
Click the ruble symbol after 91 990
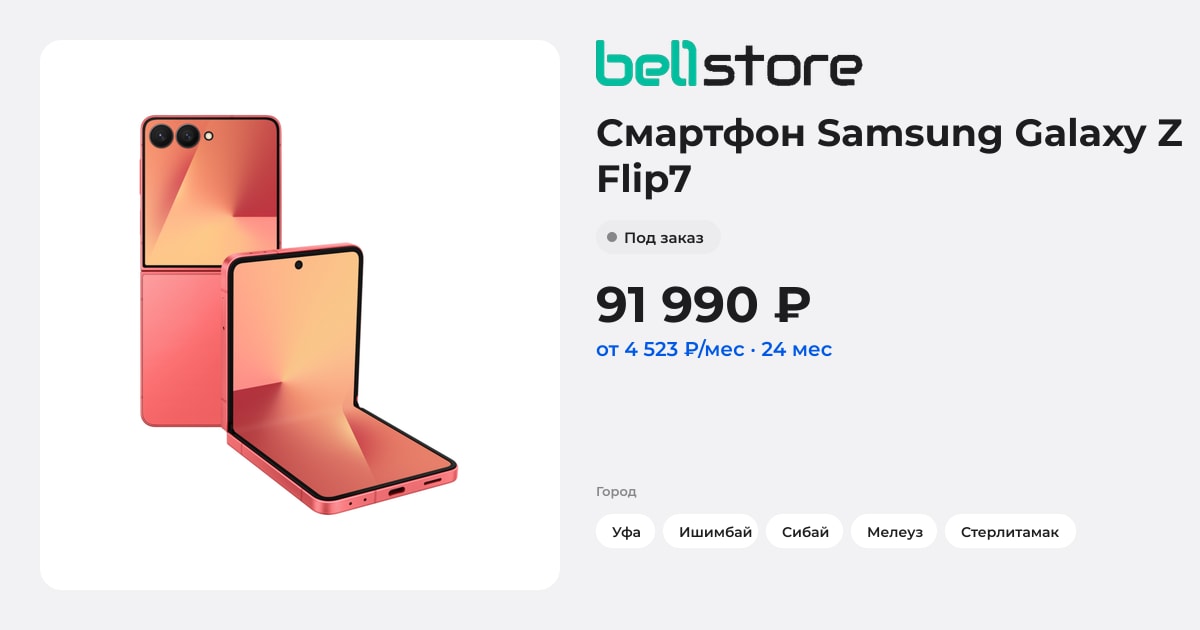click(x=793, y=304)
